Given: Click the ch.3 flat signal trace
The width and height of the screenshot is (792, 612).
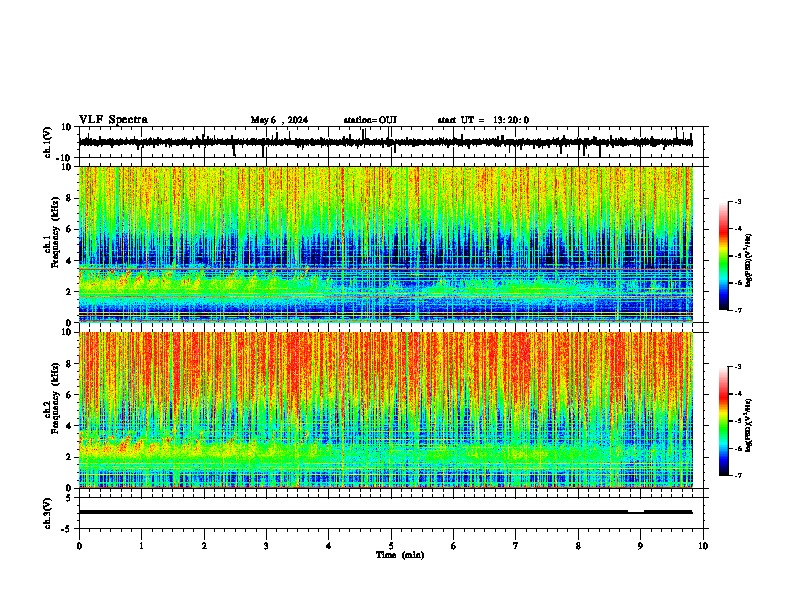Looking at the screenshot, I should pos(386,512).
